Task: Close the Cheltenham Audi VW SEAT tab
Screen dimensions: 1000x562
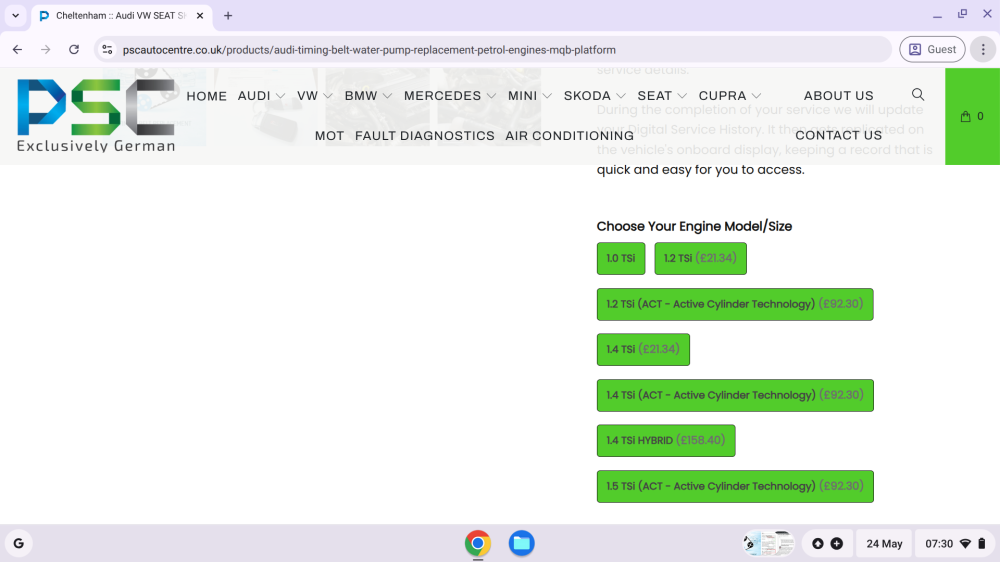Action: [x=200, y=15]
